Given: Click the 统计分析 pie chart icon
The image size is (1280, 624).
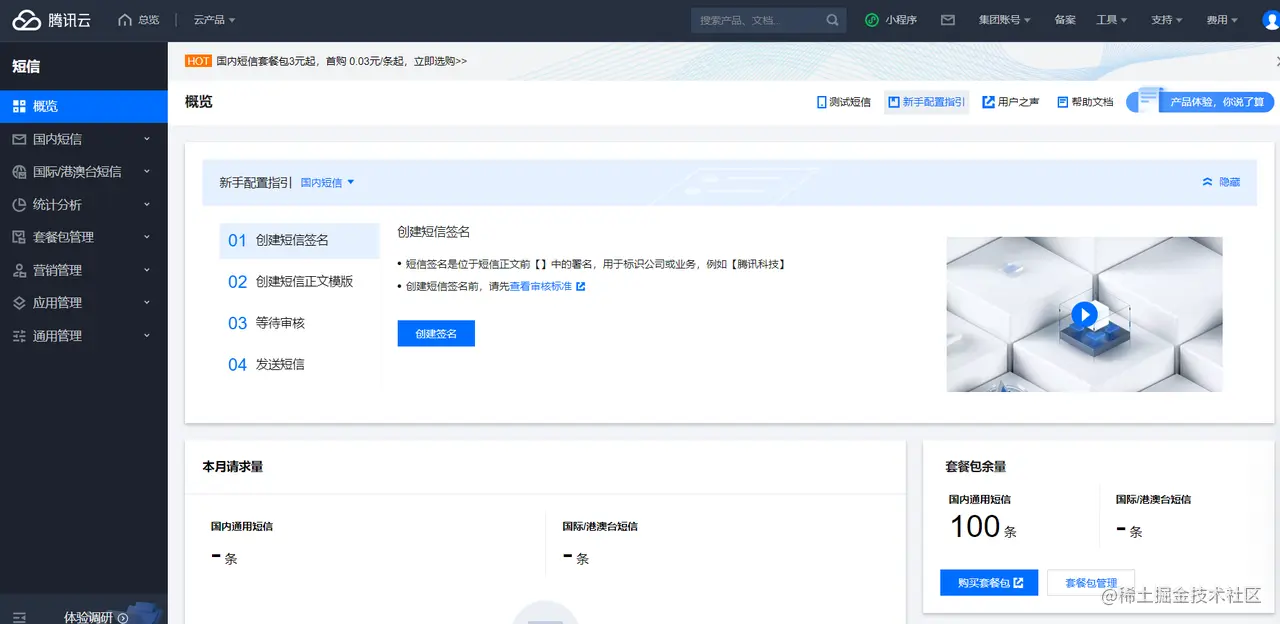Looking at the screenshot, I should pos(19,205).
